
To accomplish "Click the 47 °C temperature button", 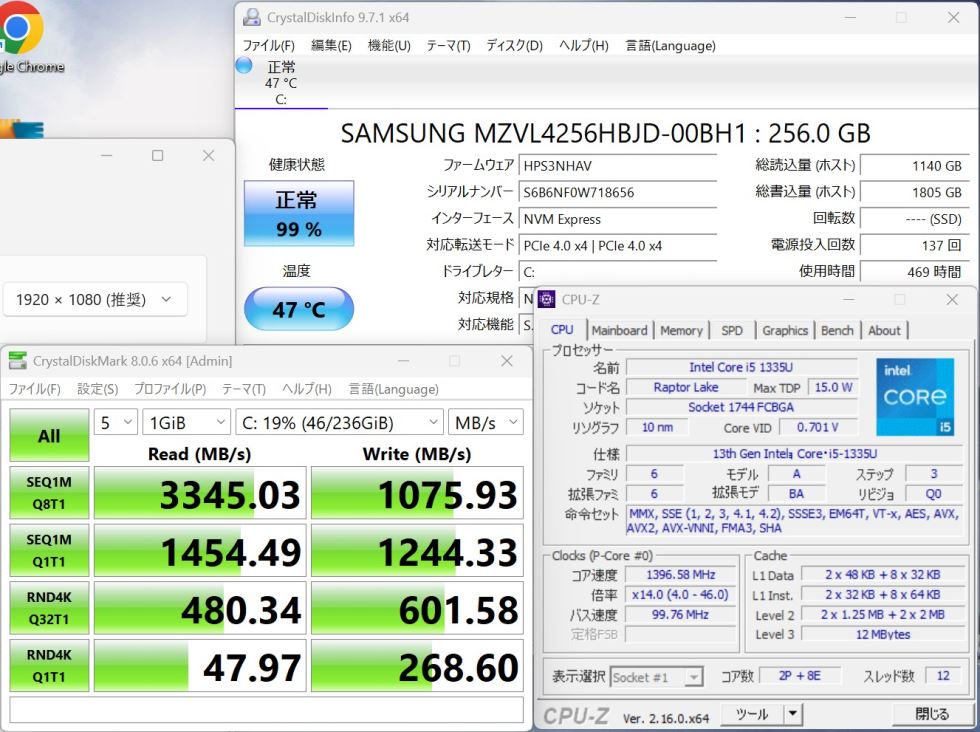I will 299,309.
